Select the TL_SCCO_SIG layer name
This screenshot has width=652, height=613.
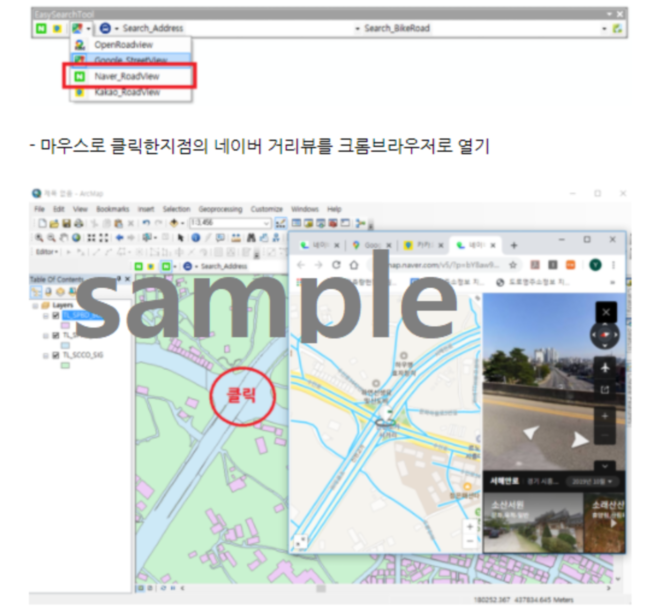tap(83, 355)
